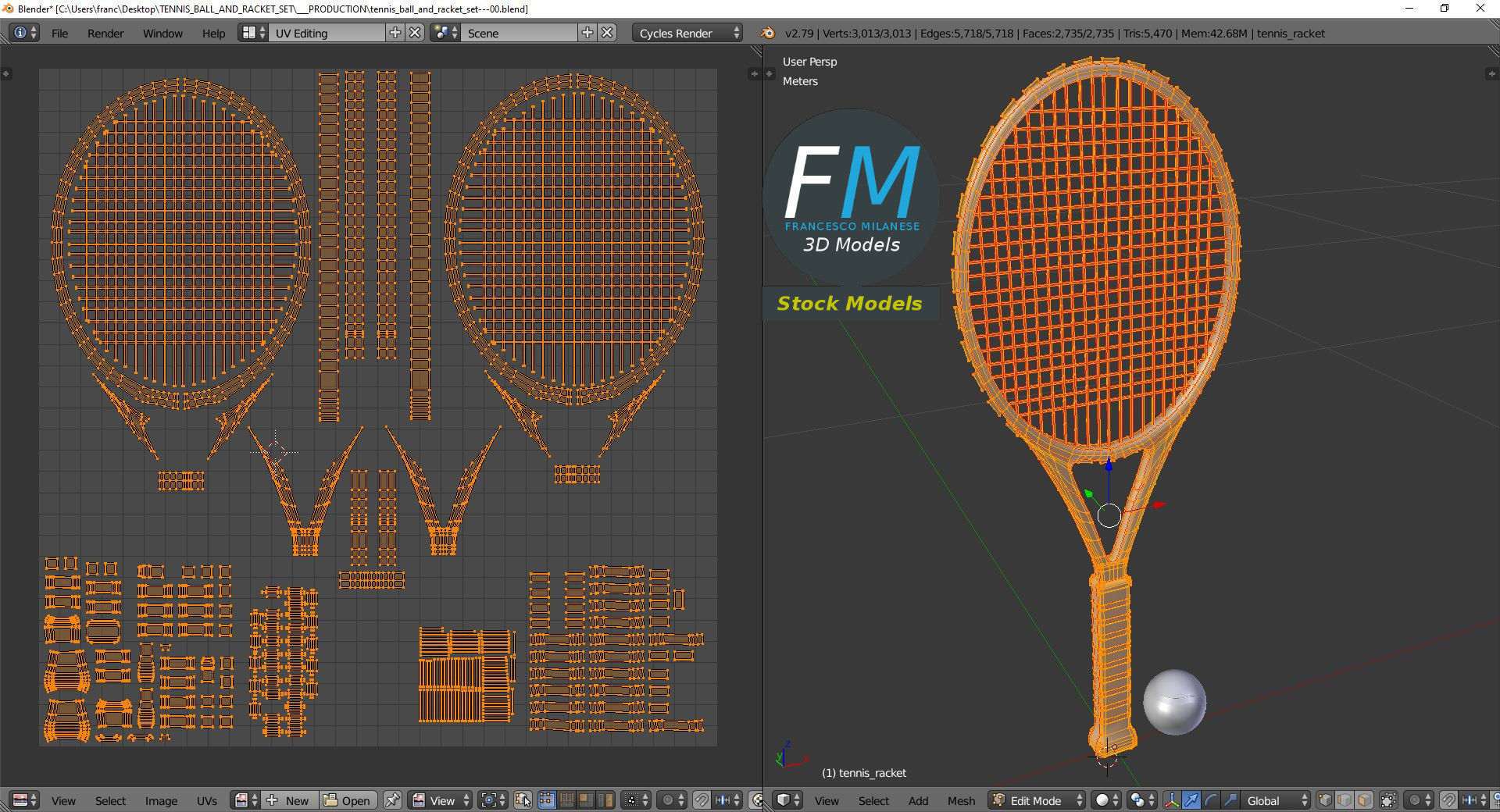Image resolution: width=1500 pixels, height=812 pixels.
Task: Toggle the 3D manipulator widget
Action: 1172,800
